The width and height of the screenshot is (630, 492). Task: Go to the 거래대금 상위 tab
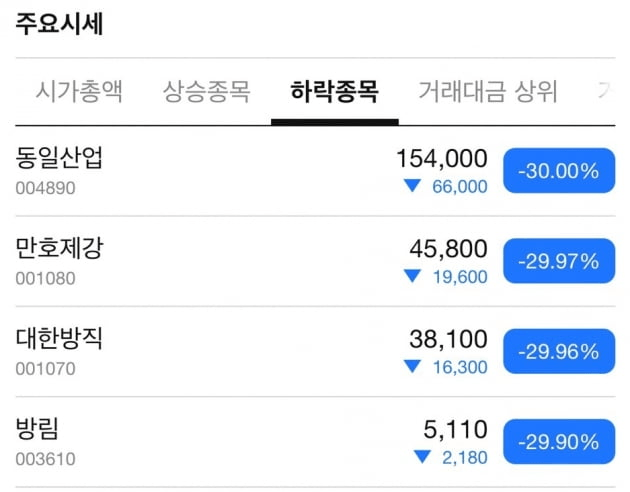(488, 93)
